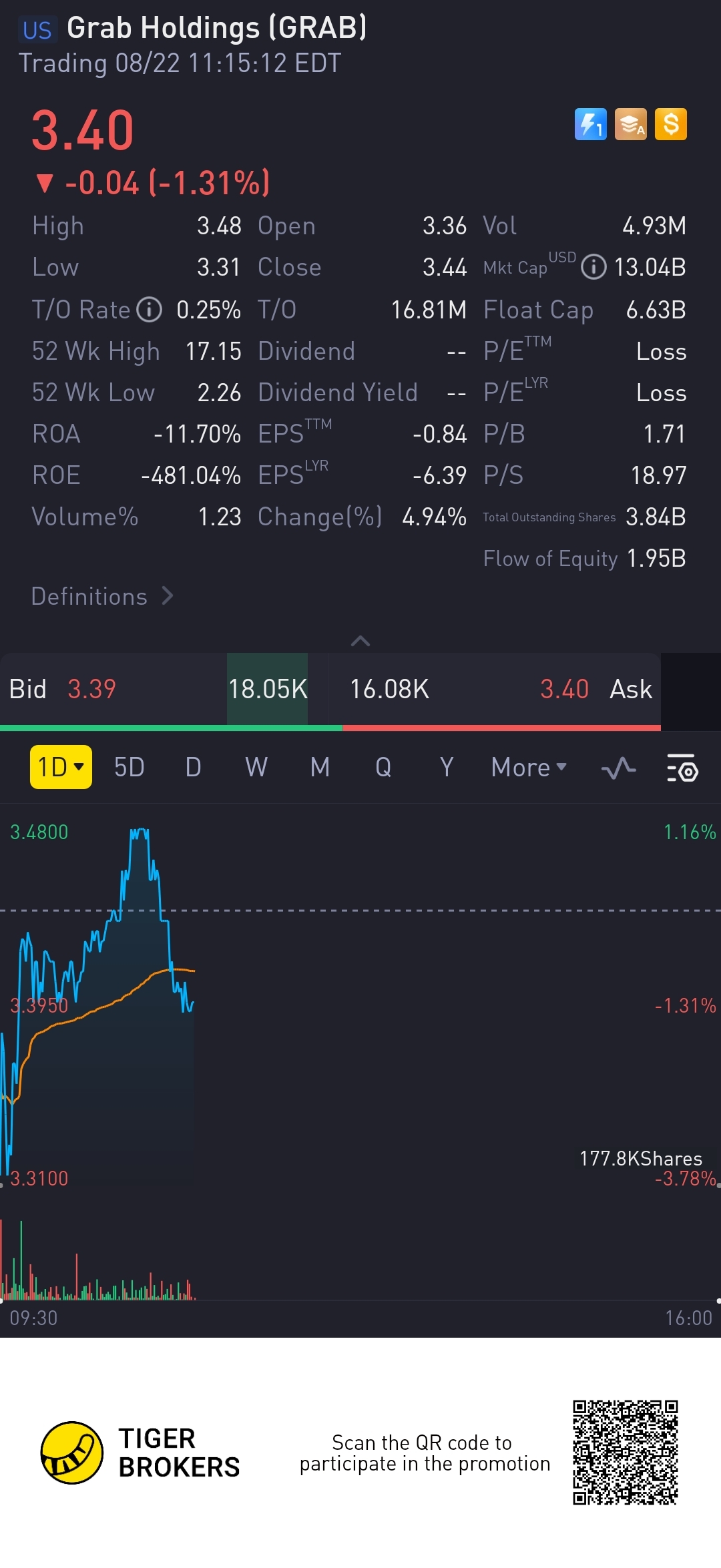This screenshot has width=721, height=1568.
Task: Tap the blue lightning bolt icon
Action: point(591,124)
